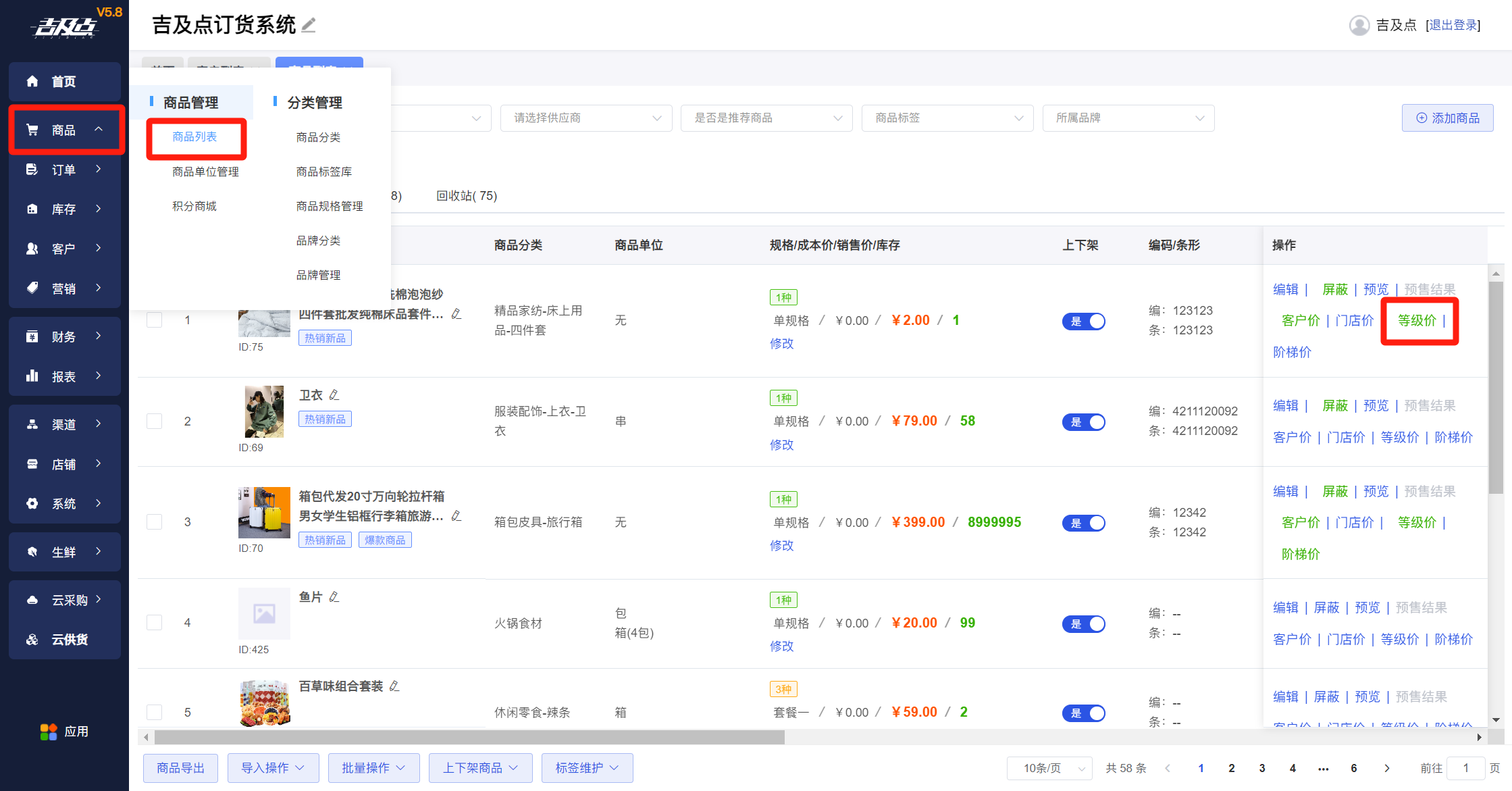Click the page number input field

(1465, 768)
